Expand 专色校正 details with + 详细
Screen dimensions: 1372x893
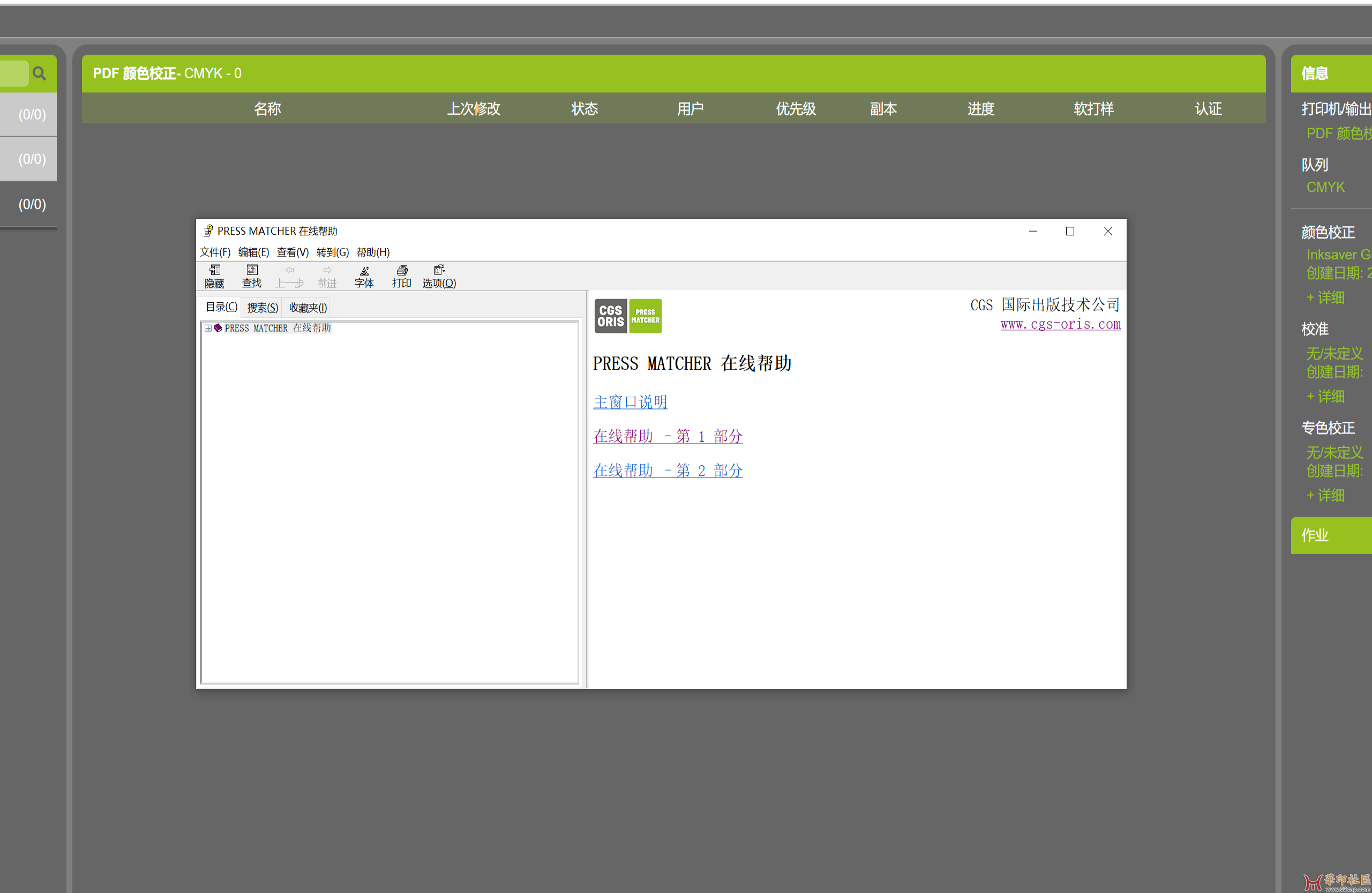pos(1325,495)
